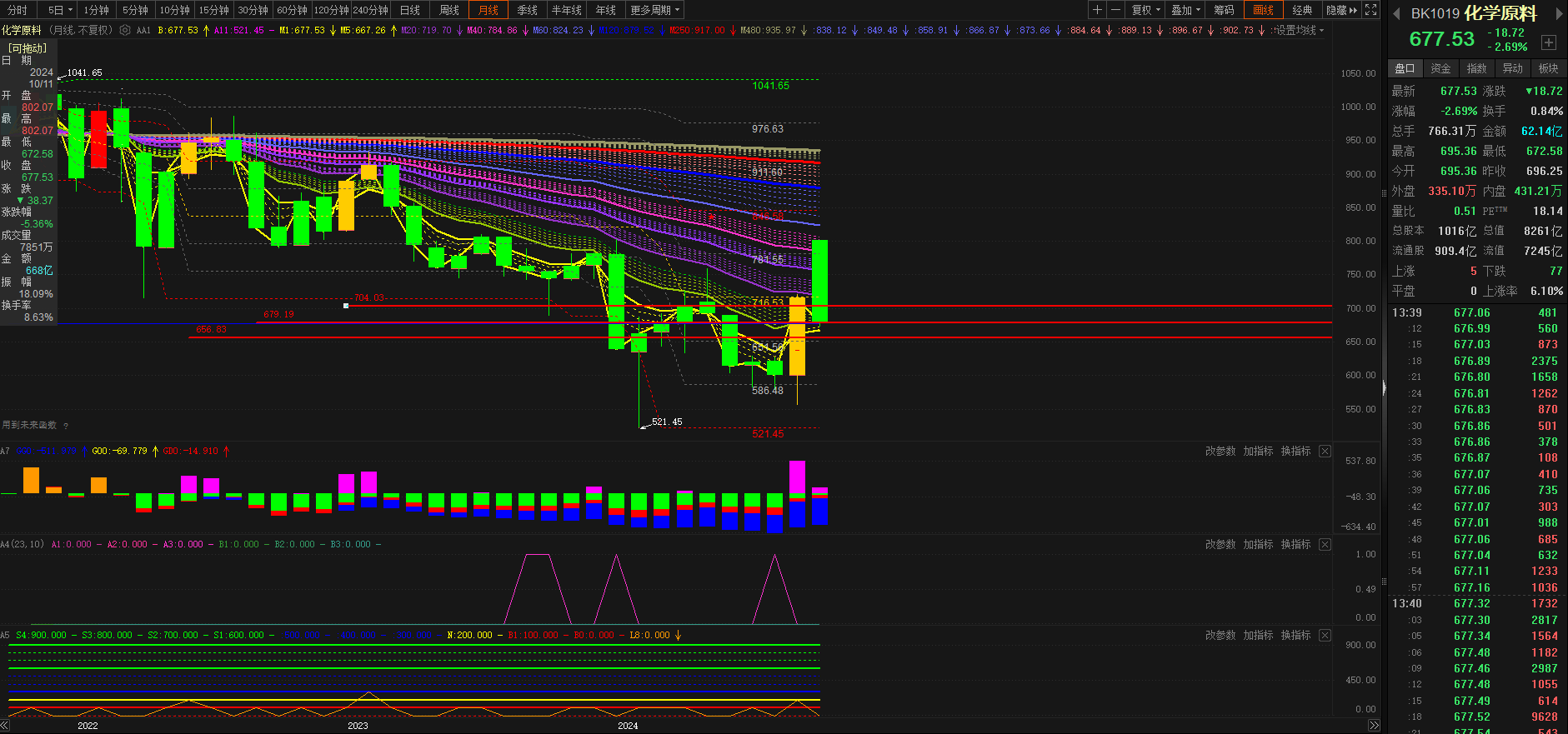Click 加指标 on the A5 panel
Viewport: 1568px width, 734px height.
1258,635
